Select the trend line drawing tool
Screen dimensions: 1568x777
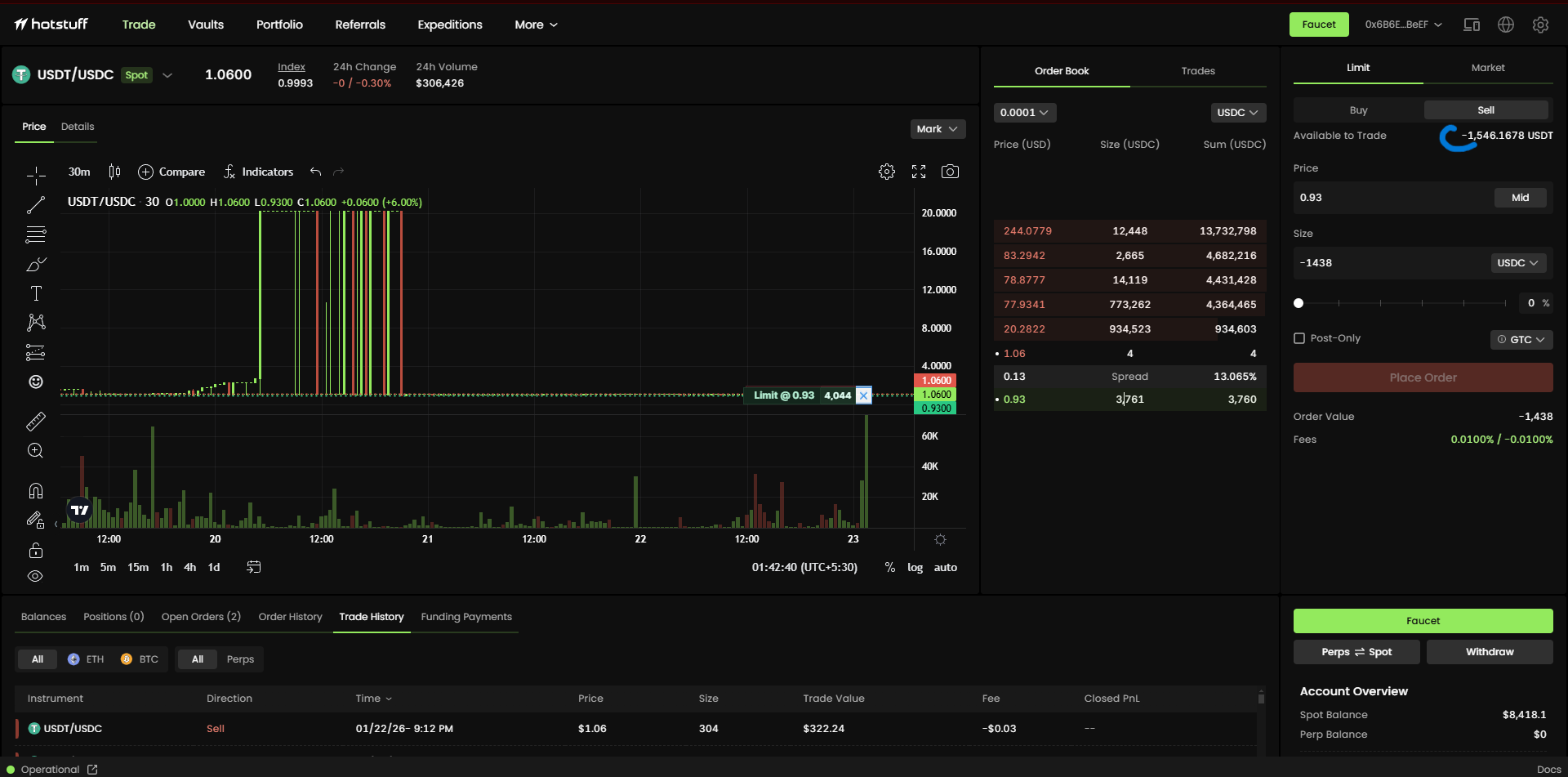click(x=36, y=205)
